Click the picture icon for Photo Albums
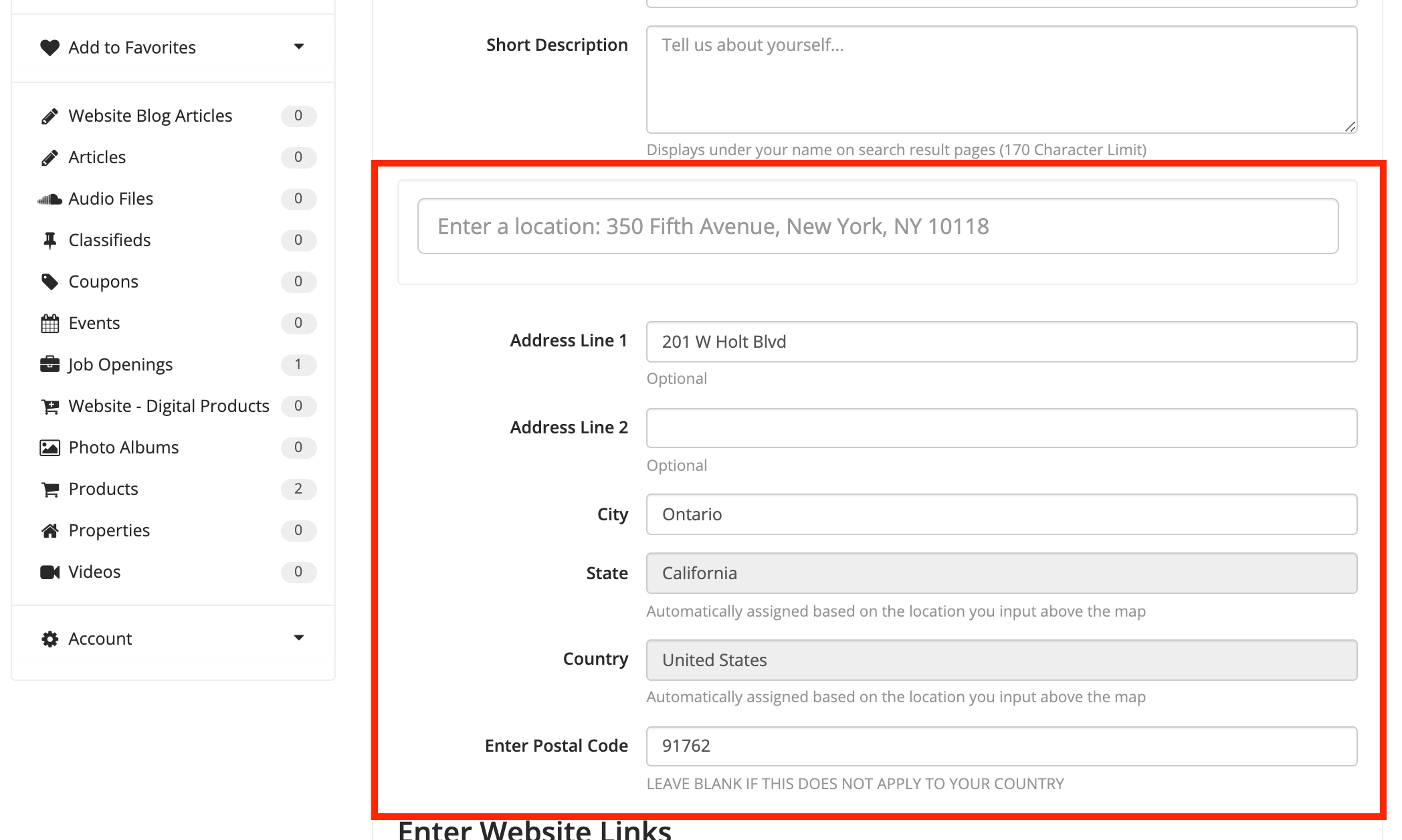The height and width of the screenshot is (840, 1402). point(49,447)
